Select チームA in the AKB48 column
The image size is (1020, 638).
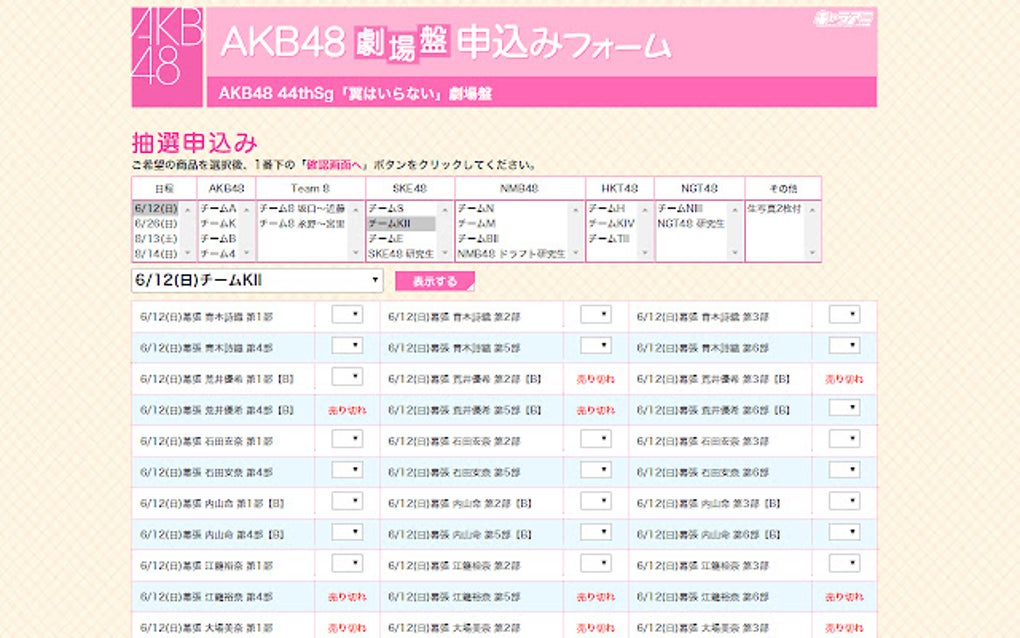(x=218, y=209)
